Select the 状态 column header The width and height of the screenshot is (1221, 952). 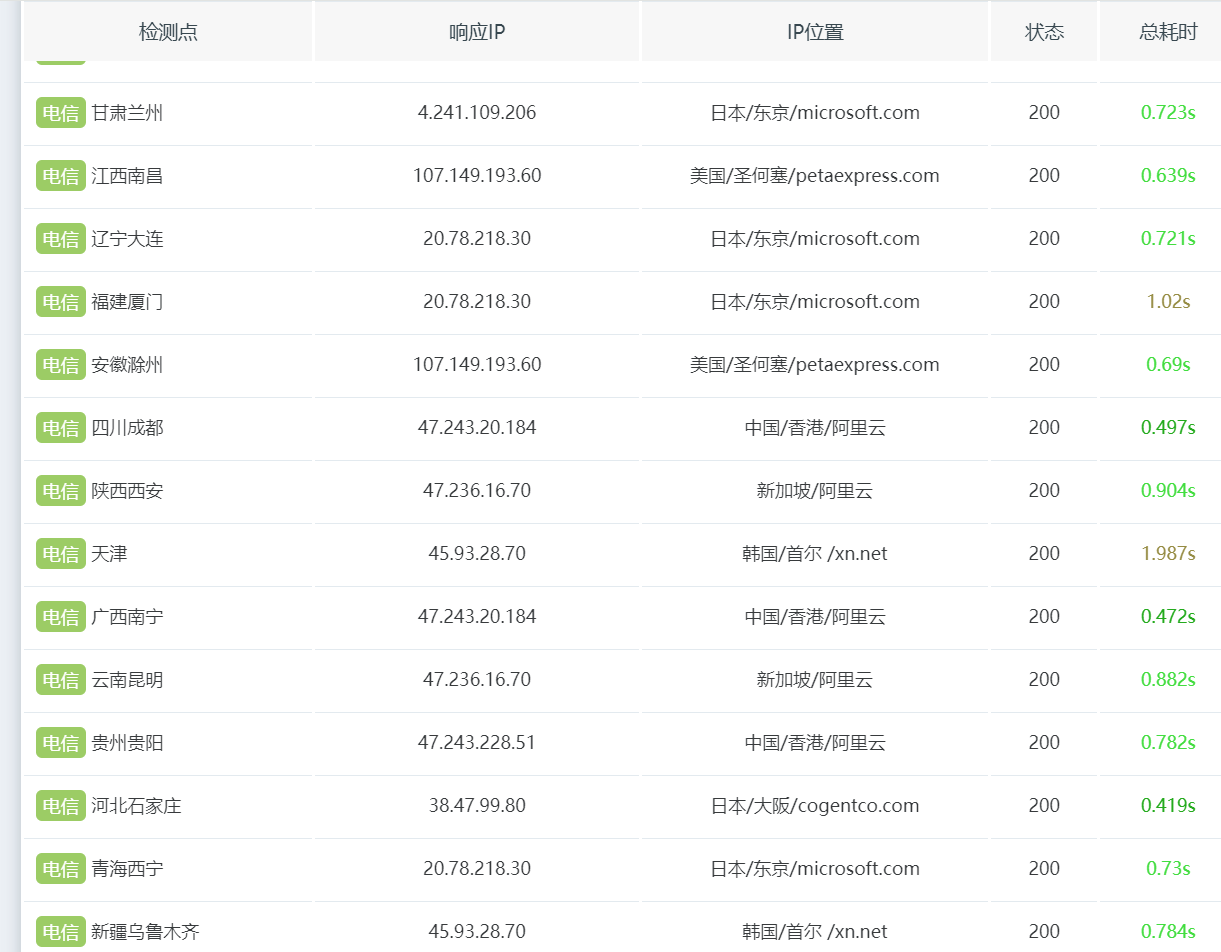click(1044, 32)
